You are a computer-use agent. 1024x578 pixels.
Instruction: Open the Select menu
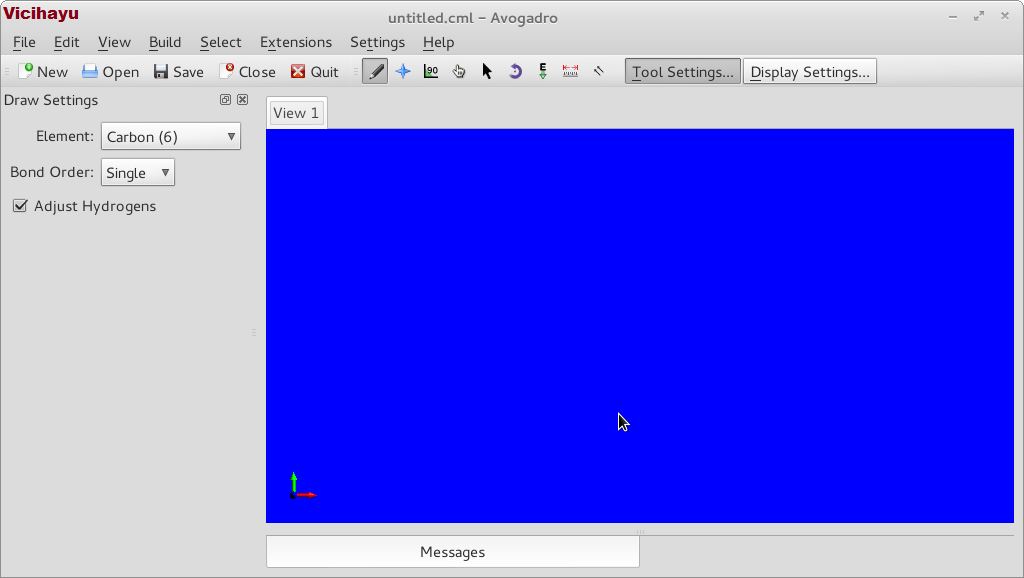(x=221, y=42)
